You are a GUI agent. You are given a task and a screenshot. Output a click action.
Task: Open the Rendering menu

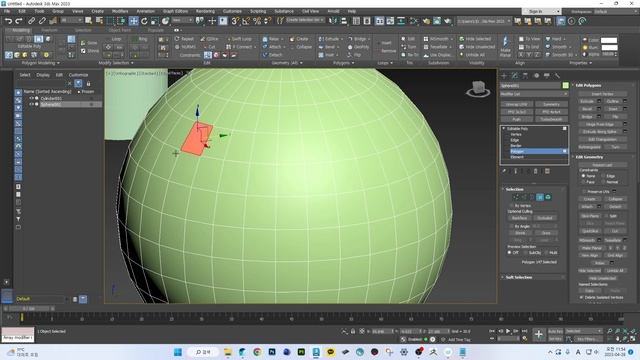[205, 11]
